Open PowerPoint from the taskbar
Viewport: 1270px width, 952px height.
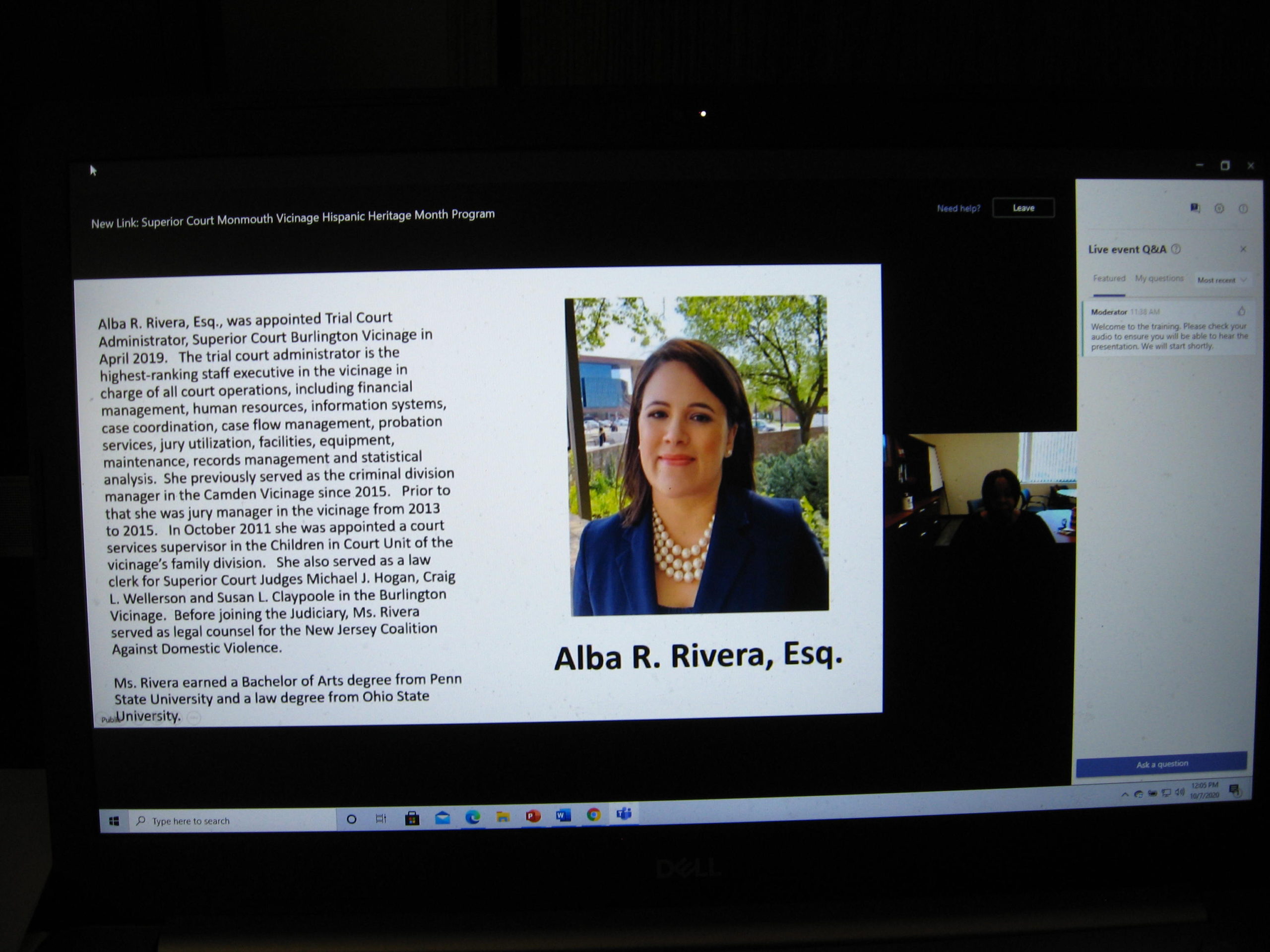tap(533, 816)
